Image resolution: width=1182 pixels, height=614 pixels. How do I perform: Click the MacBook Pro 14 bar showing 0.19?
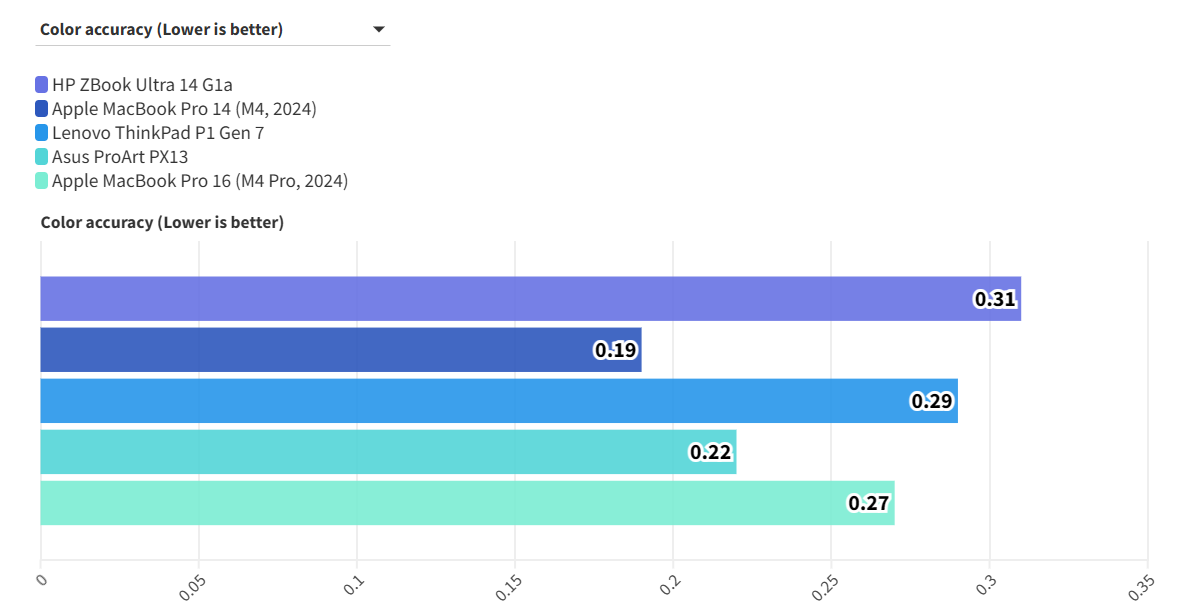[x=320, y=350]
